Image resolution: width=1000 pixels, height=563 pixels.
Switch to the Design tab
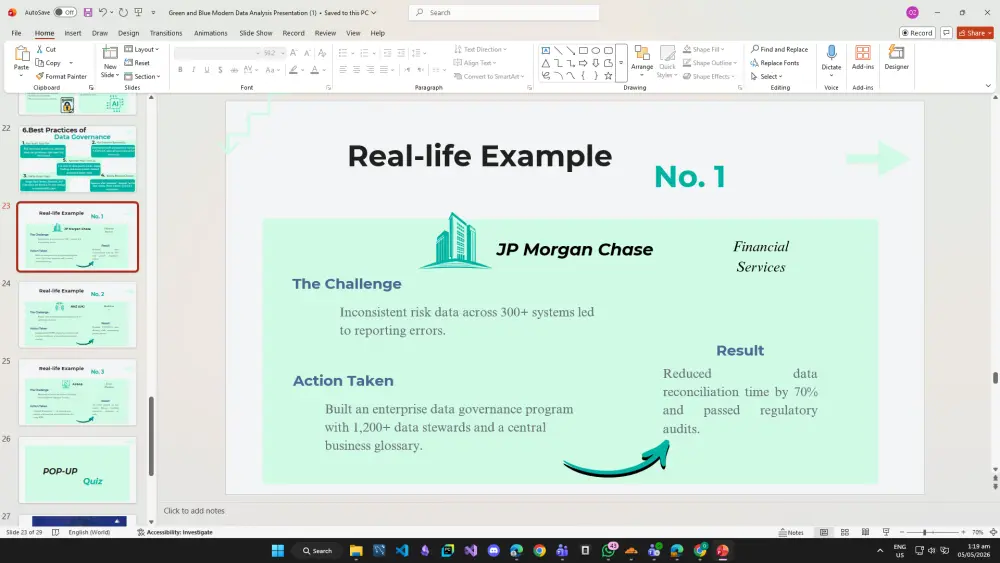(x=128, y=33)
